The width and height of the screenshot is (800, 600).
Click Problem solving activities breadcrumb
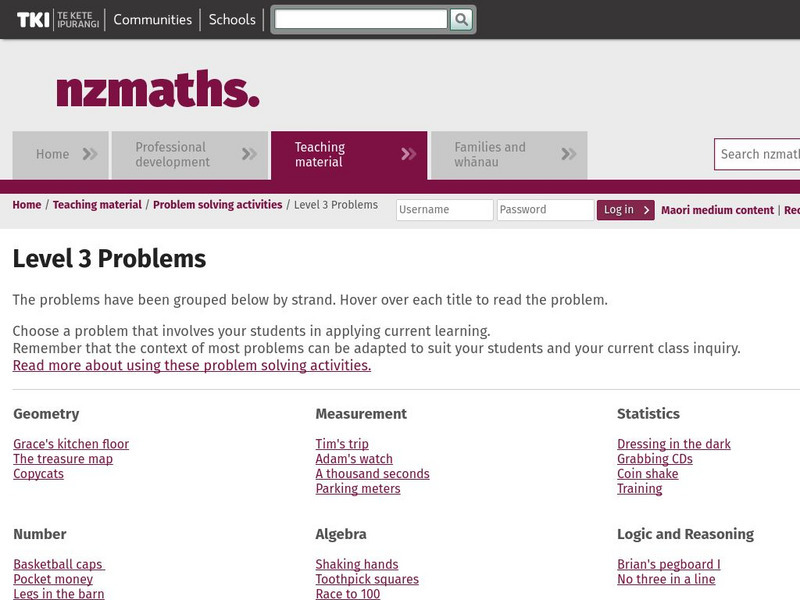[x=218, y=205]
